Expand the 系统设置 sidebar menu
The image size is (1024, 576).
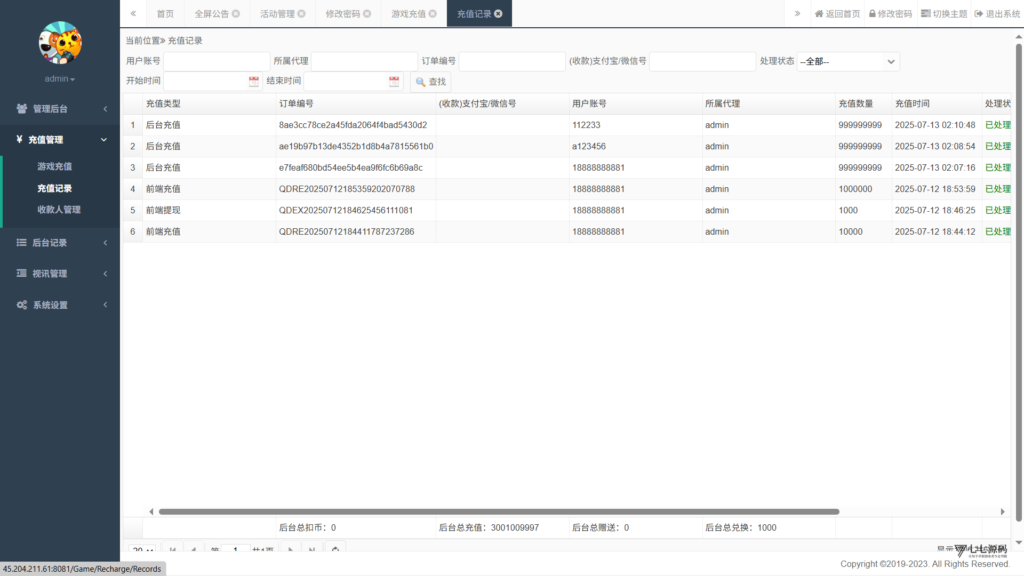(60, 305)
